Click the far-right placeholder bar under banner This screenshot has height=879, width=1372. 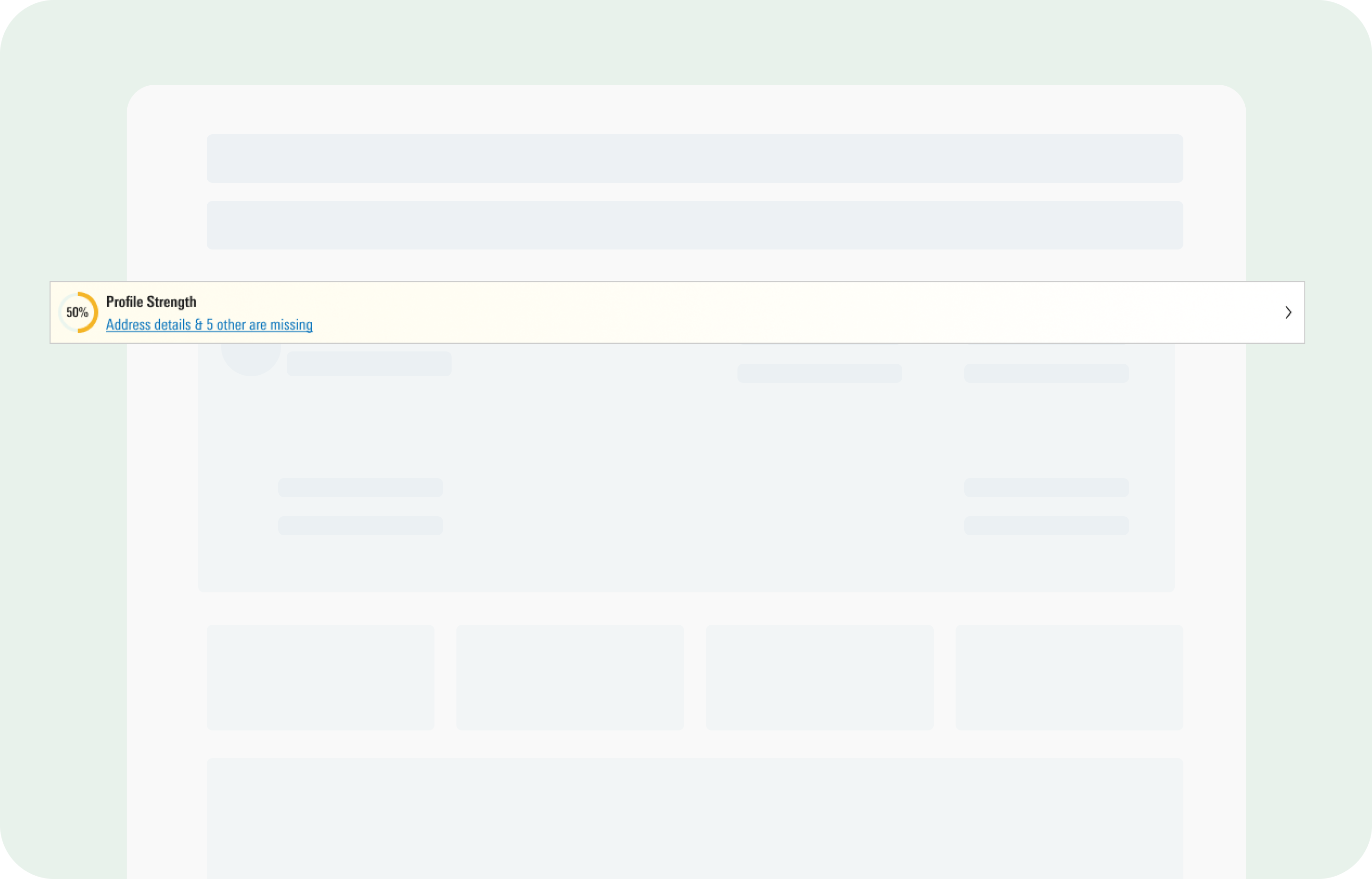coord(1046,373)
